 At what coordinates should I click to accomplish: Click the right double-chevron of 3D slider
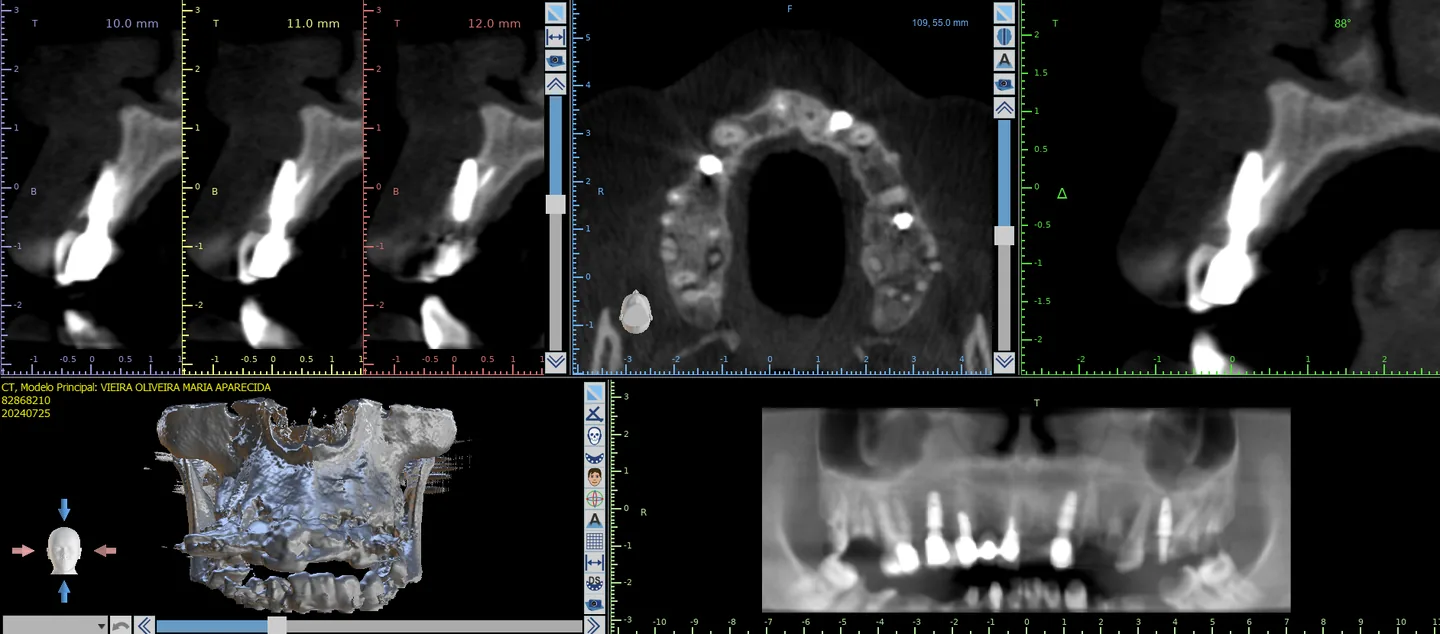(594, 625)
